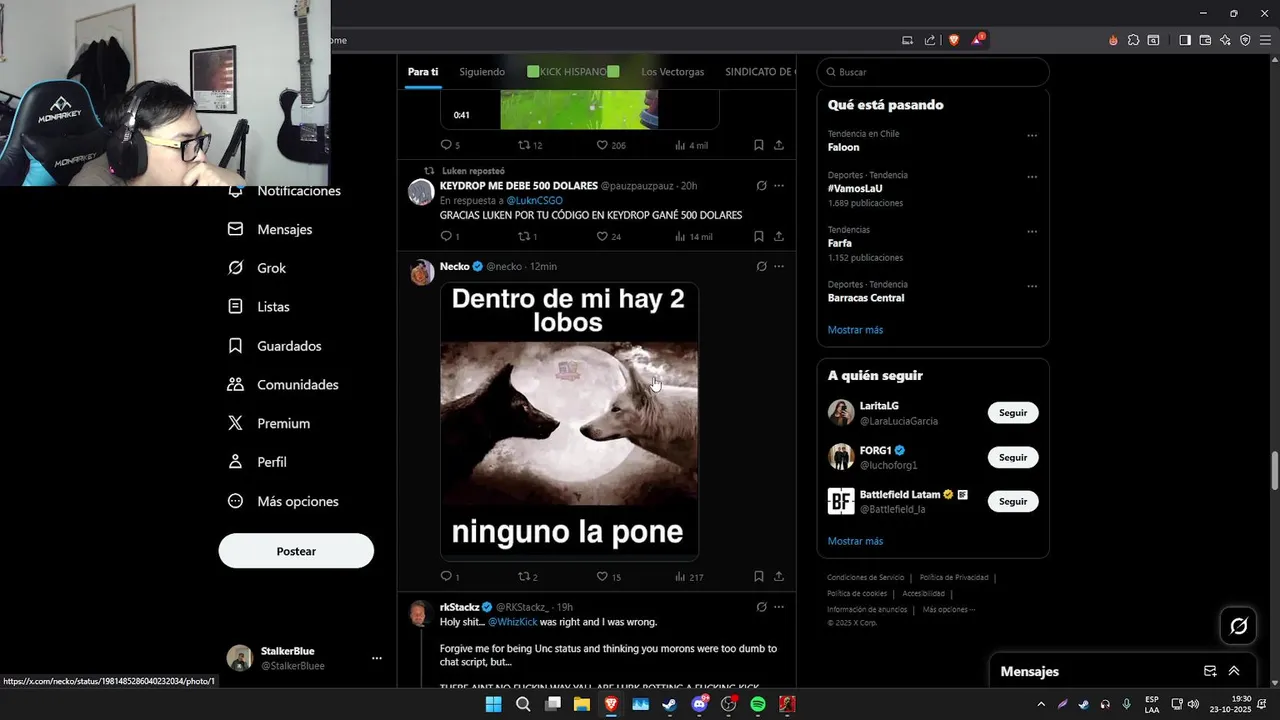Go to Perfil page
Viewport: 1280px width, 720px height.
pos(257,462)
